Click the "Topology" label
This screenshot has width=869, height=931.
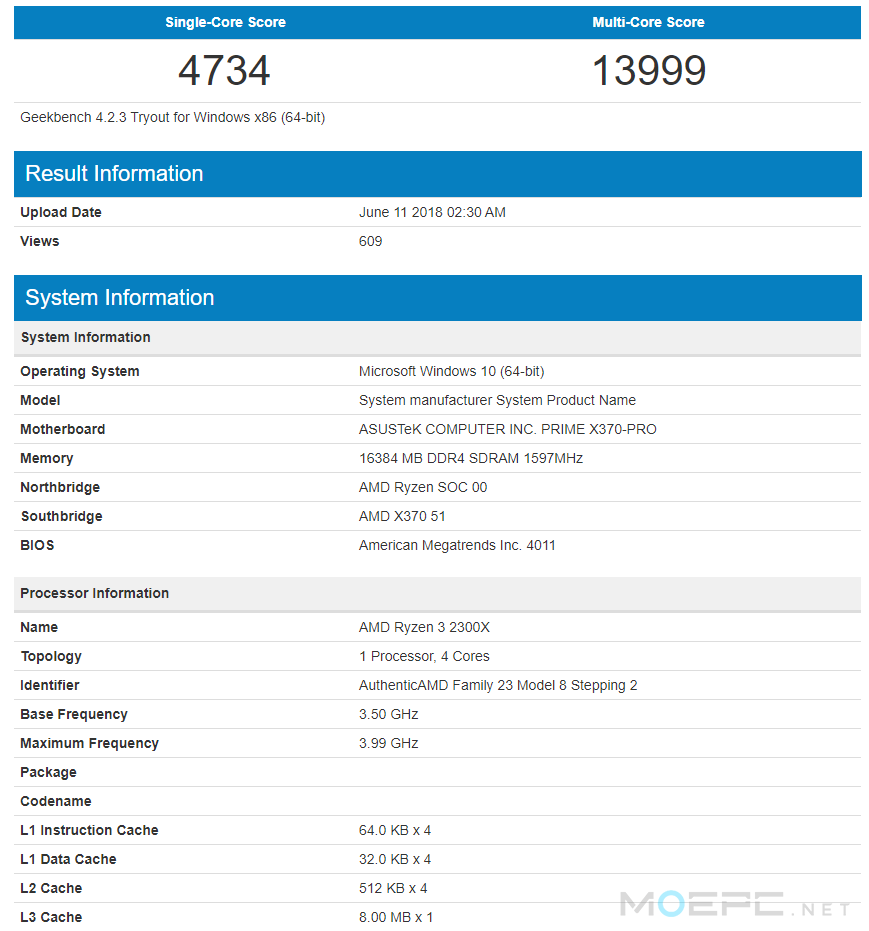point(51,657)
